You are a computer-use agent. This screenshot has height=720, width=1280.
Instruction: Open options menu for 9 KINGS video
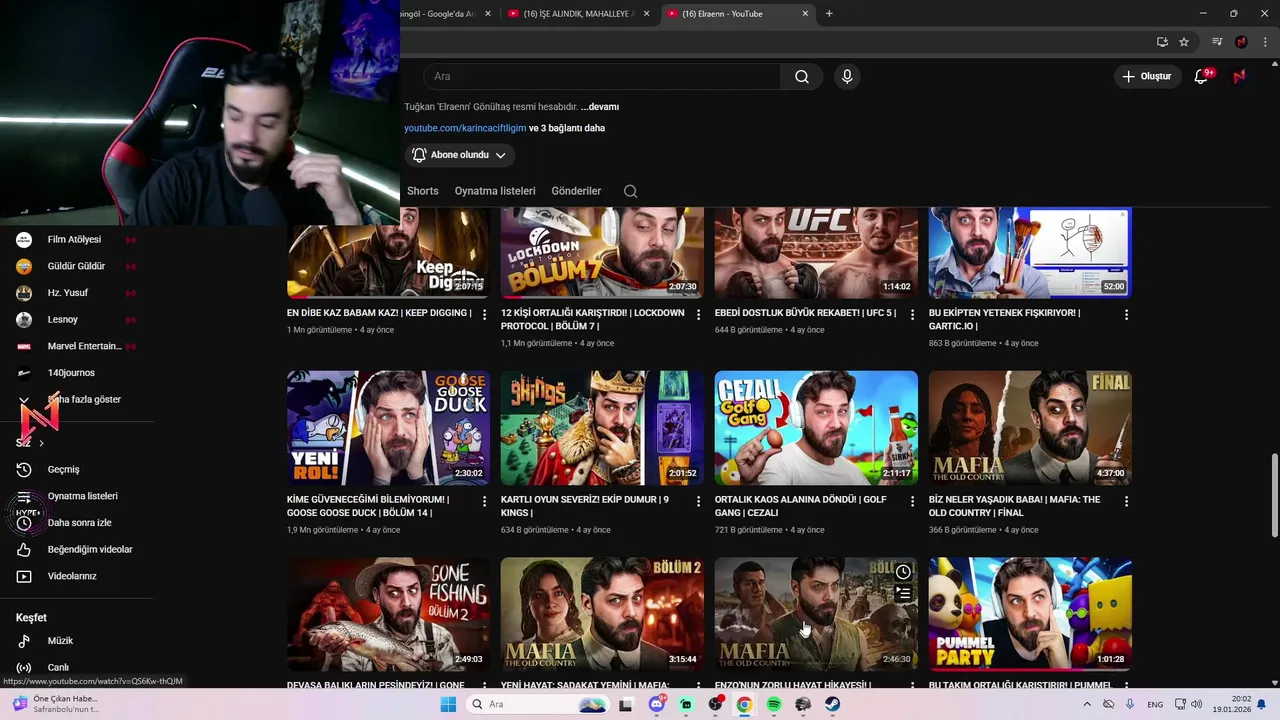tap(698, 501)
